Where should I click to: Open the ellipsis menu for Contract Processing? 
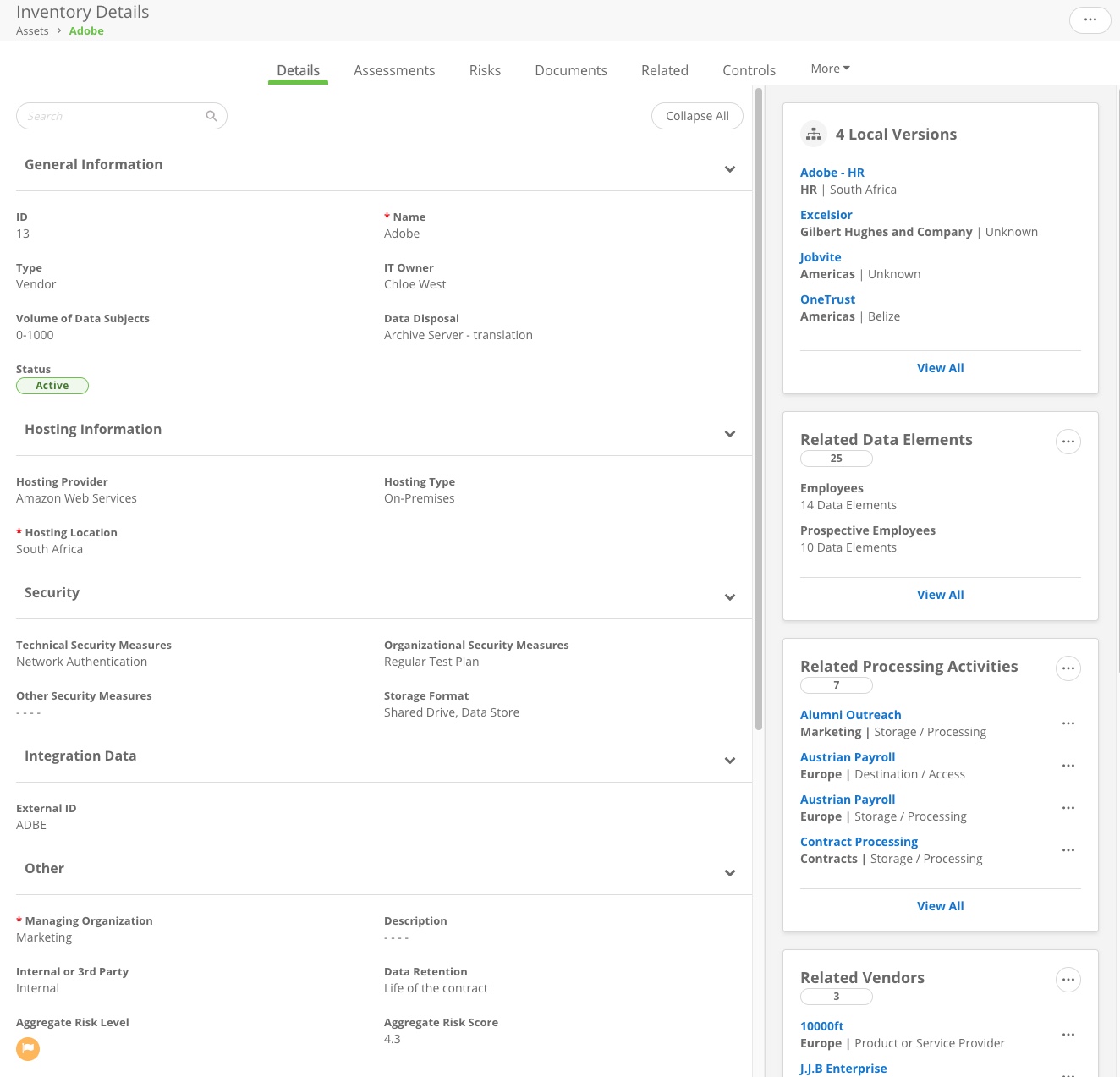pyautogui.click(x=1068, y=849)
